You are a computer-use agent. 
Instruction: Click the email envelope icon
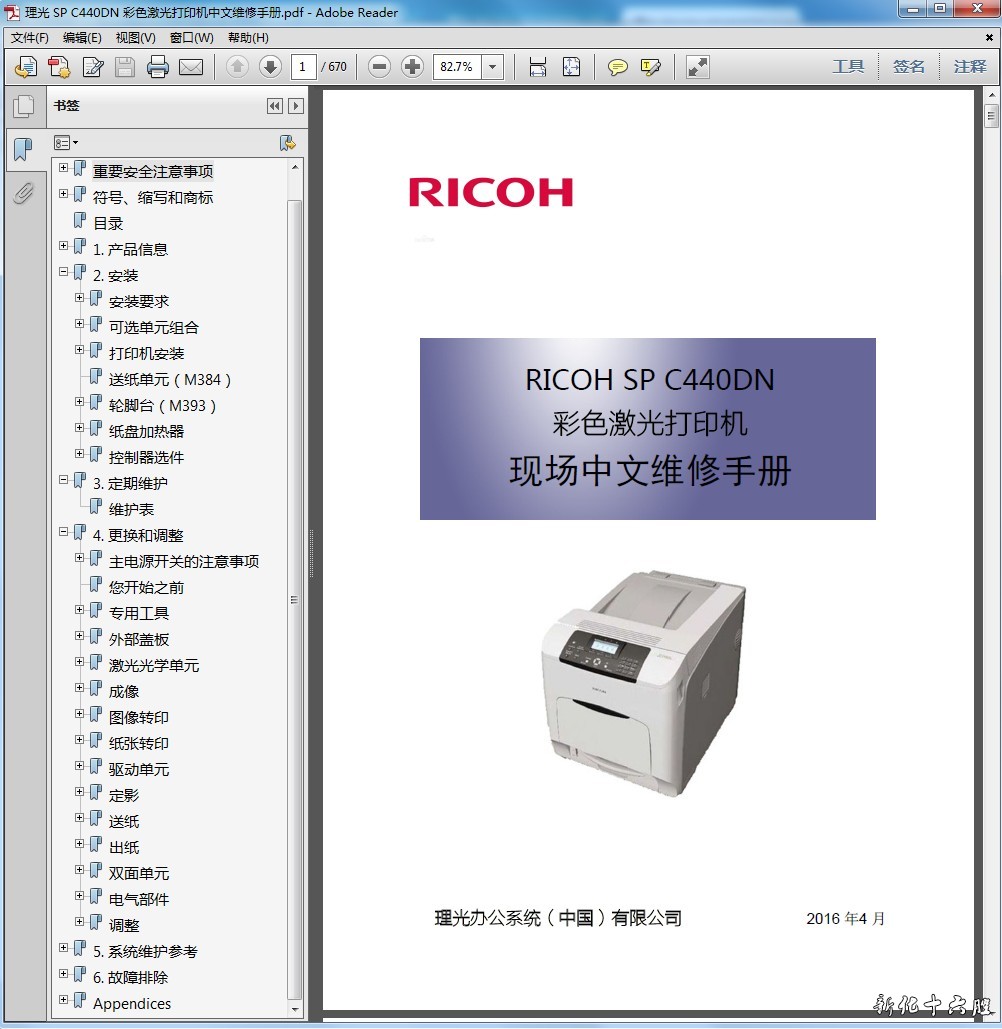[190, 67]
